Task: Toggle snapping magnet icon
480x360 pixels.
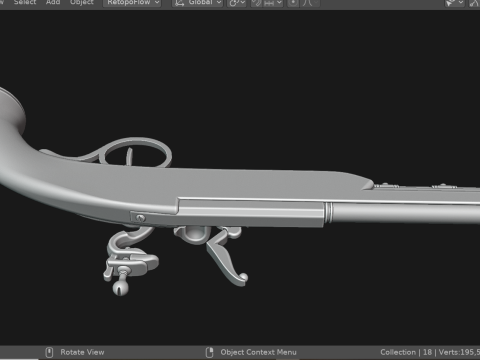Action: pyautogui.click(x=257, y=3)
